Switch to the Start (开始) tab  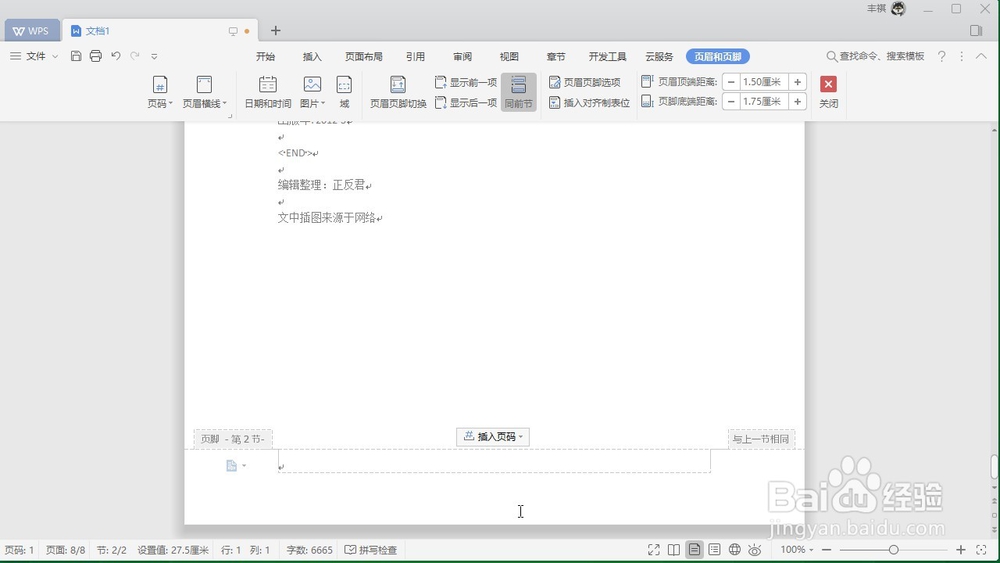click(x=265, y=57)
